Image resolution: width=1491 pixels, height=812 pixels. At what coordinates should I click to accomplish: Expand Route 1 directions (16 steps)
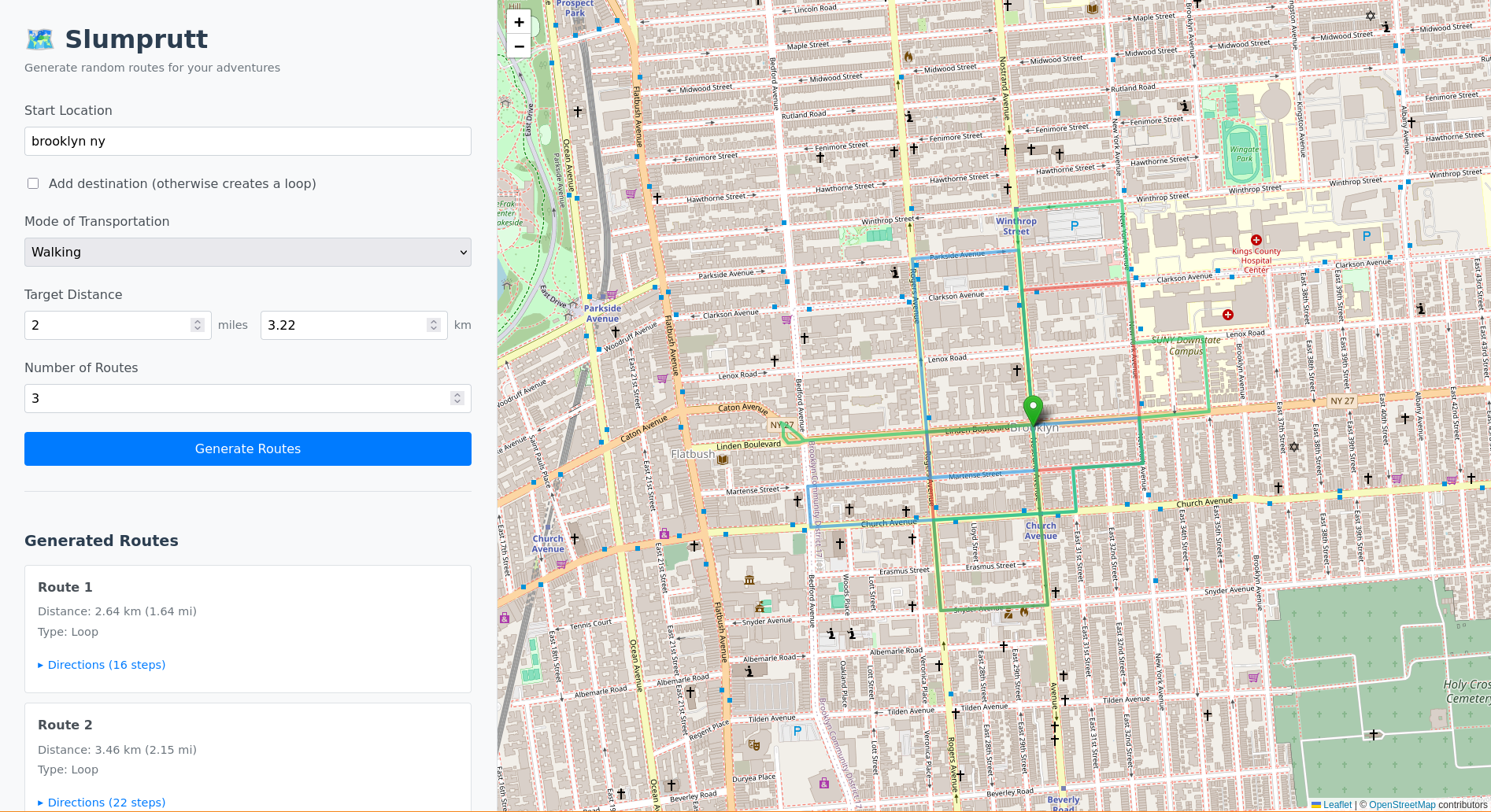(102, 665)
